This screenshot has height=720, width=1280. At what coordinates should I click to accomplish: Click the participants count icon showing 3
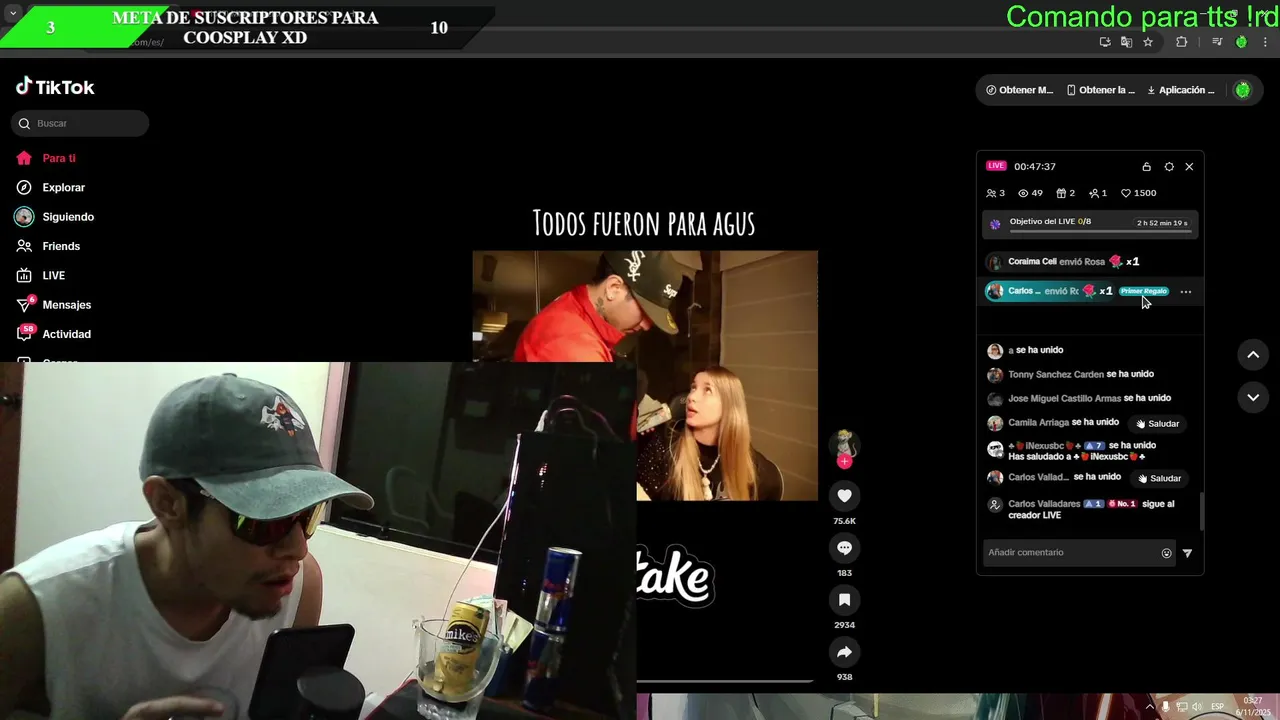pyautogui.click(x=995, y=193)
